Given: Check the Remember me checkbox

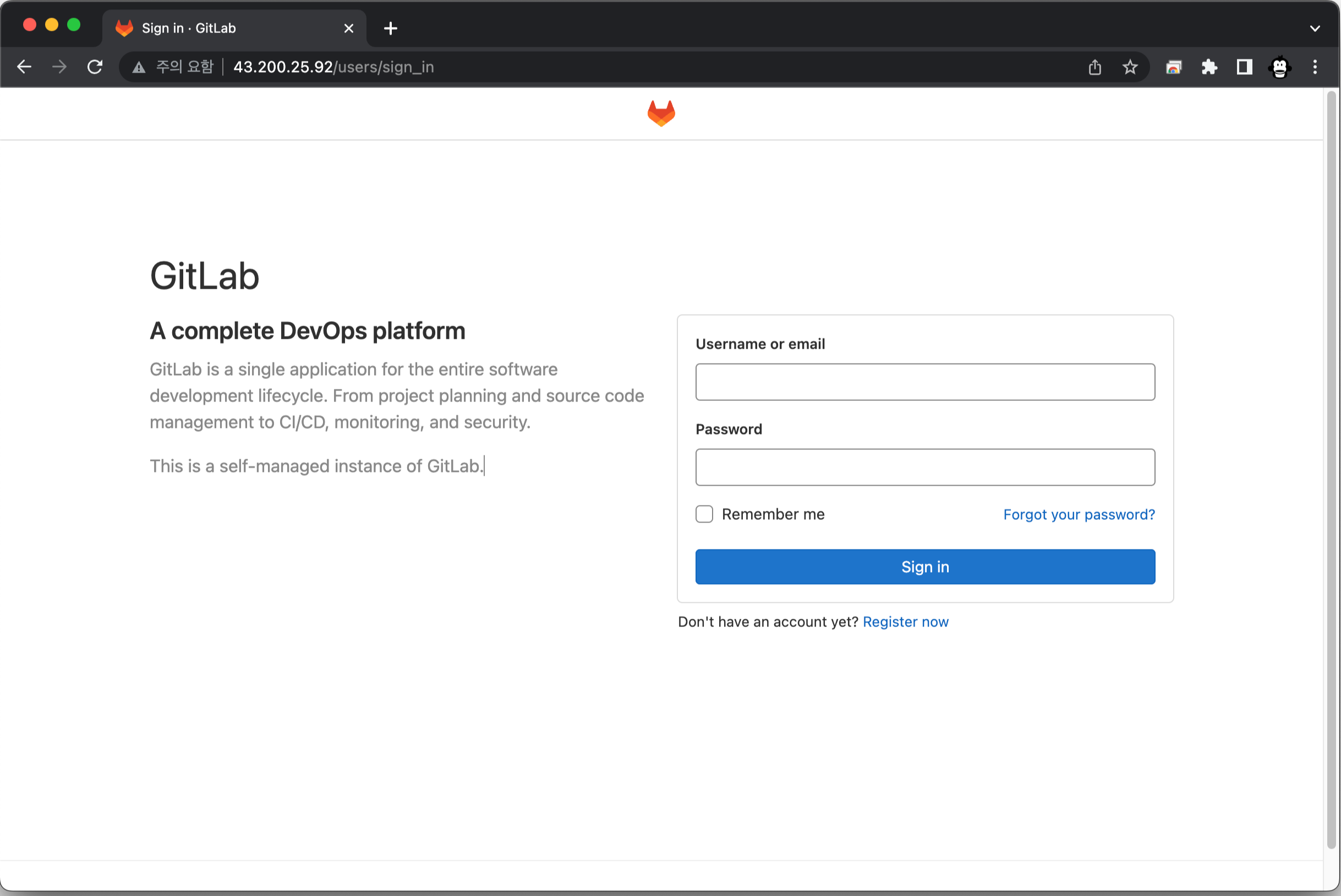Looking at the screenshot, I should click(704, 514).
